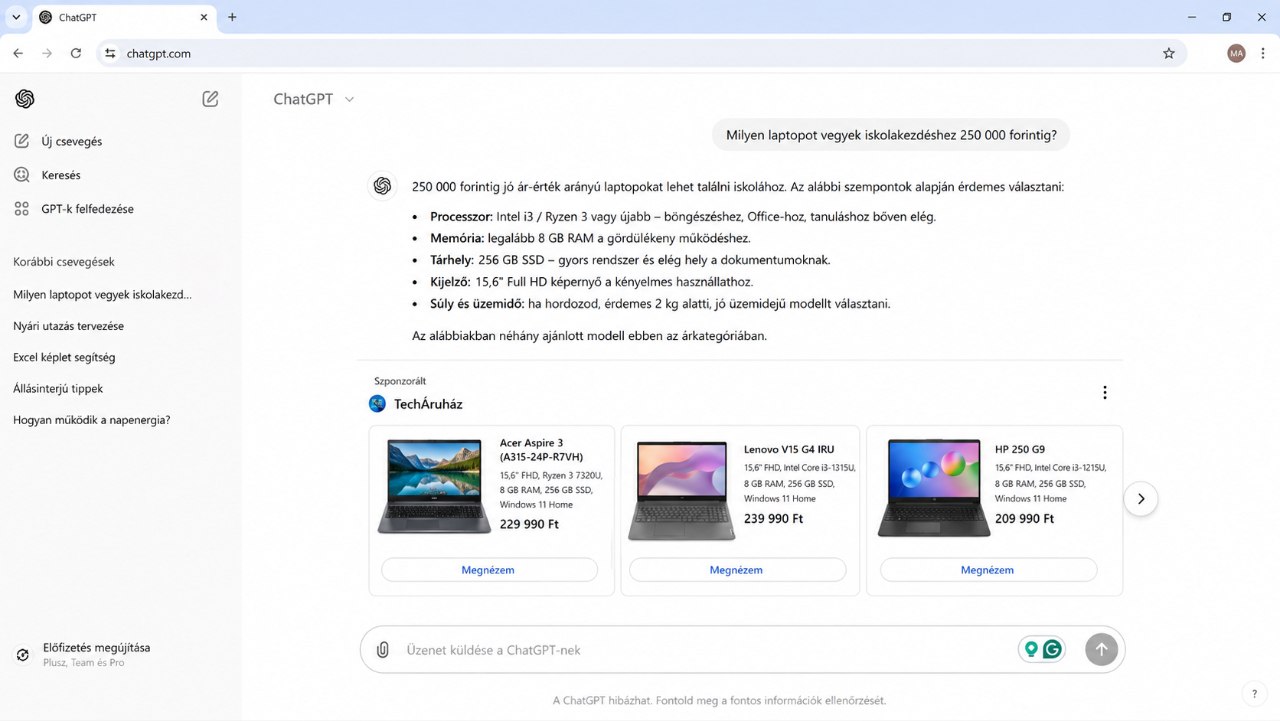This screenshot has width=1280, height=721.
Task: Click the green Grammarly icon in the message box
Action: click(1052, 649)
